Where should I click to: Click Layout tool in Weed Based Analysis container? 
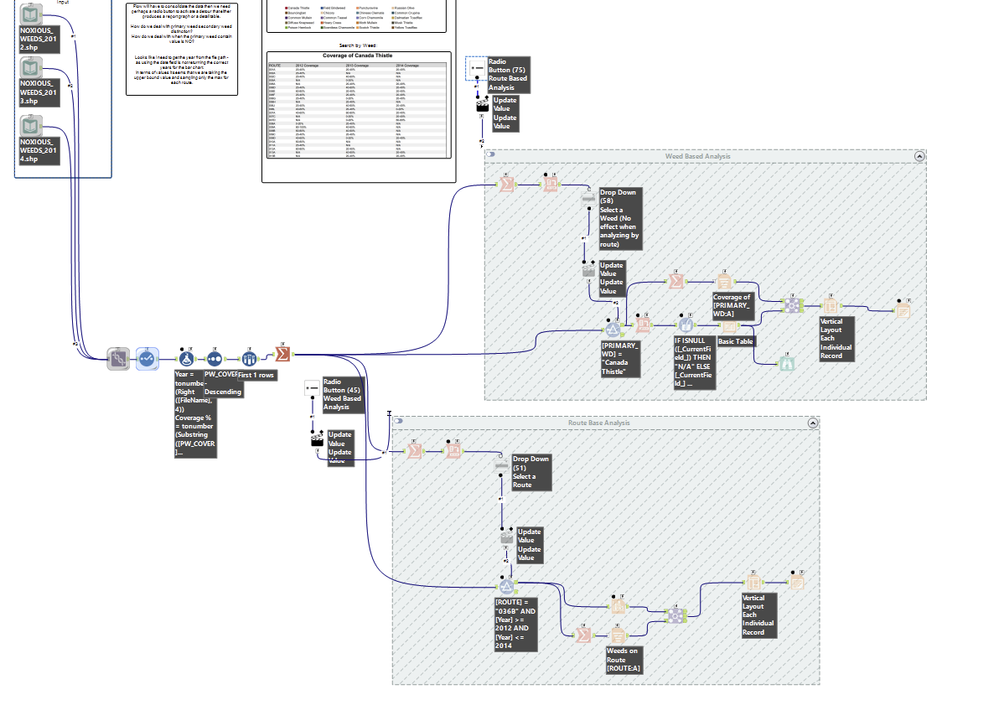coord(830,307)
